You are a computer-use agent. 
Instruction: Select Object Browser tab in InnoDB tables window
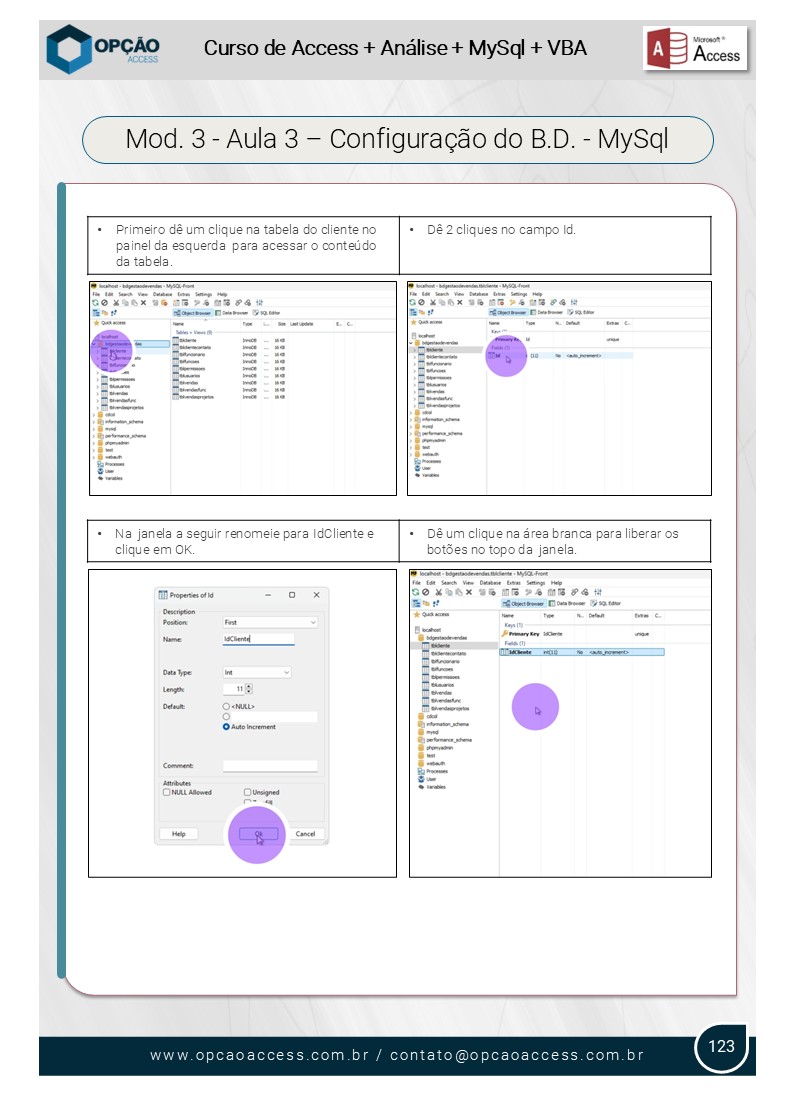point(193,313)
